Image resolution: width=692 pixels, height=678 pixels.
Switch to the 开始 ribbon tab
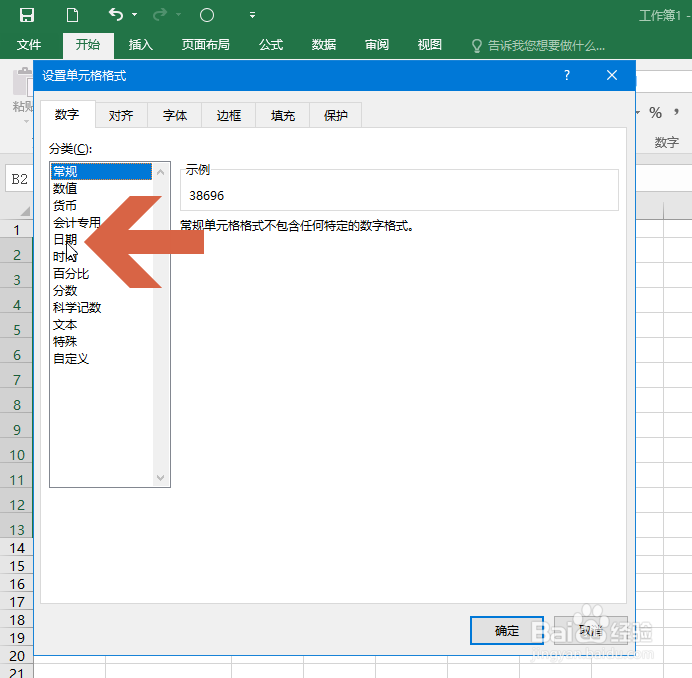coord(88,45)
